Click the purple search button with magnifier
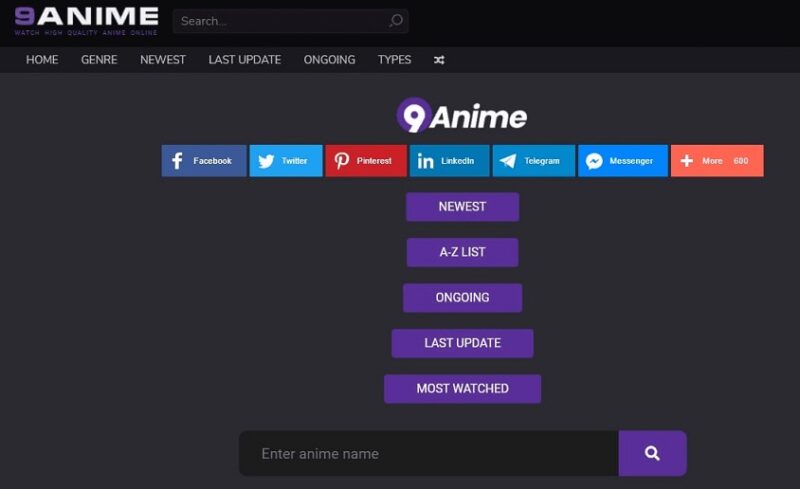 click(x=653, y=453)
